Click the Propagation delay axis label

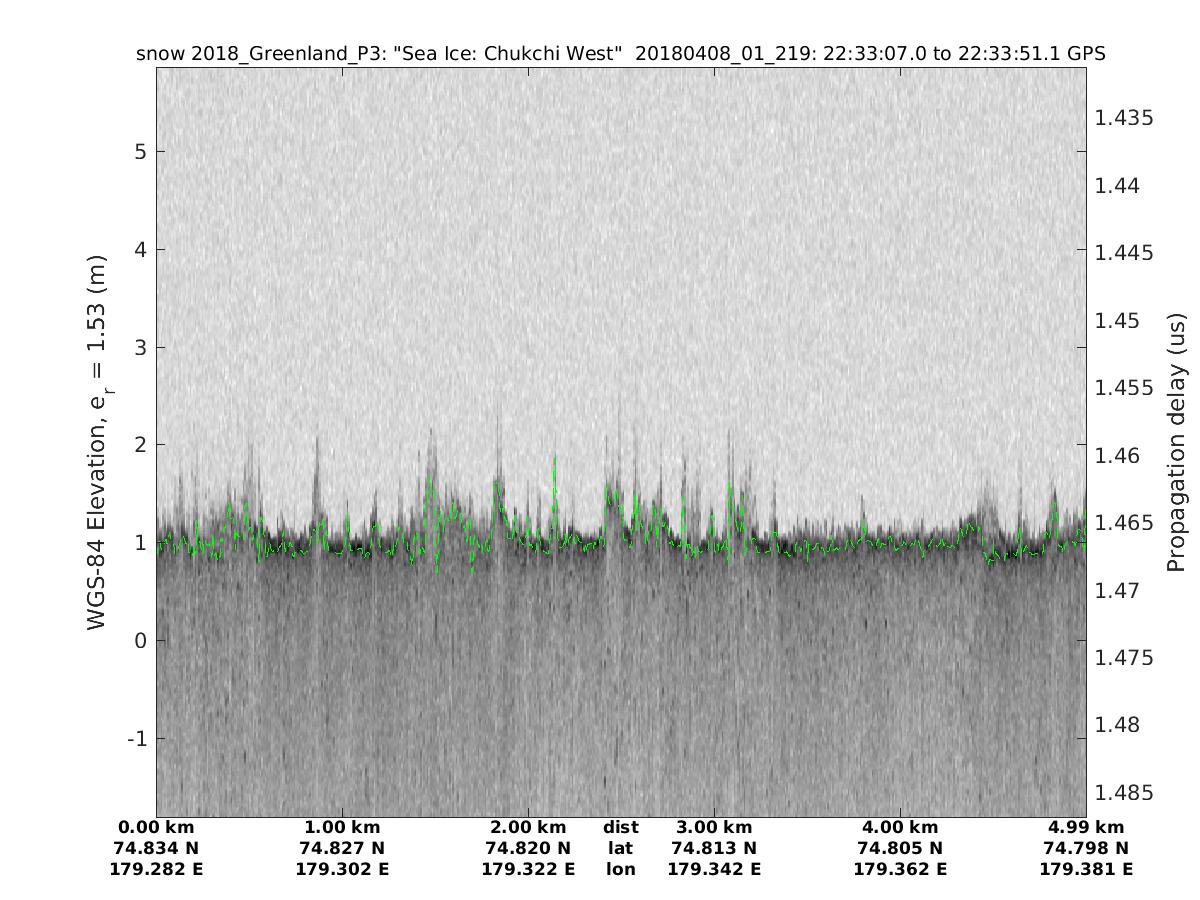point(1175,441)
